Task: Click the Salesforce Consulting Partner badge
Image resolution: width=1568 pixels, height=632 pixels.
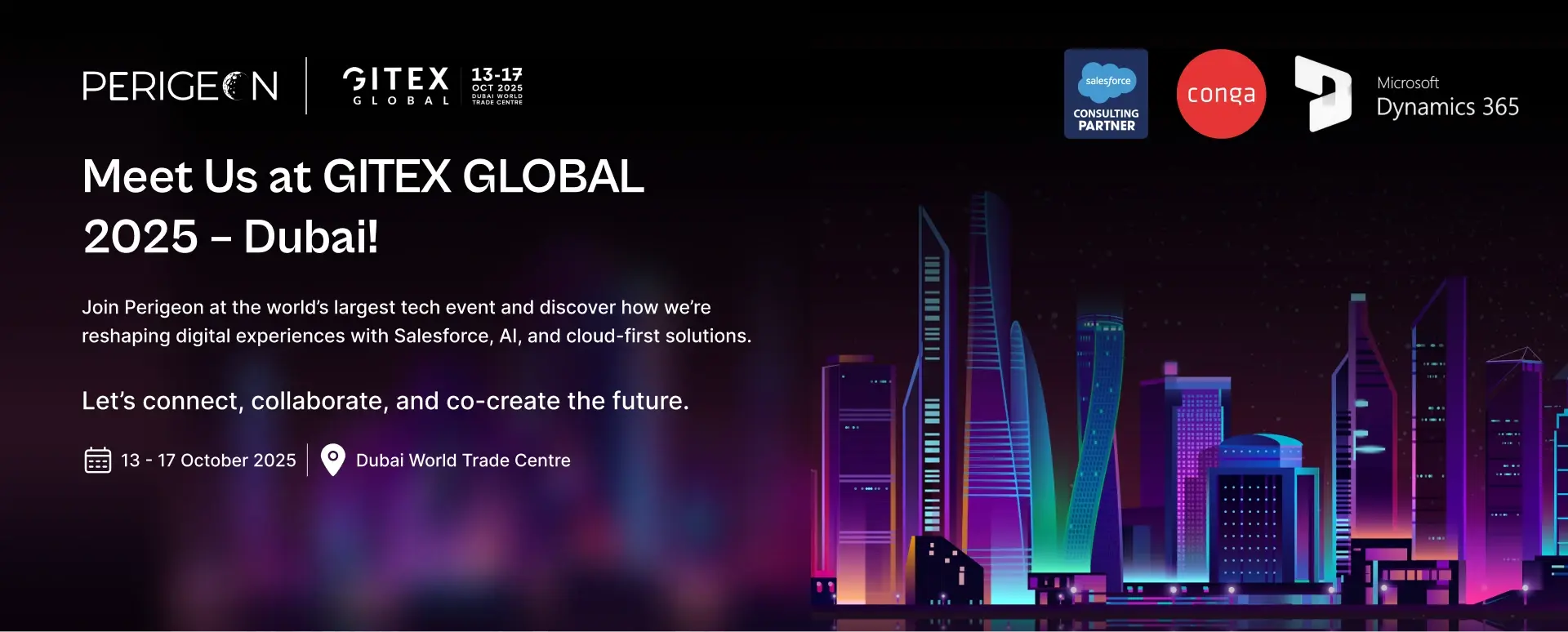Action: point(1106,94)
